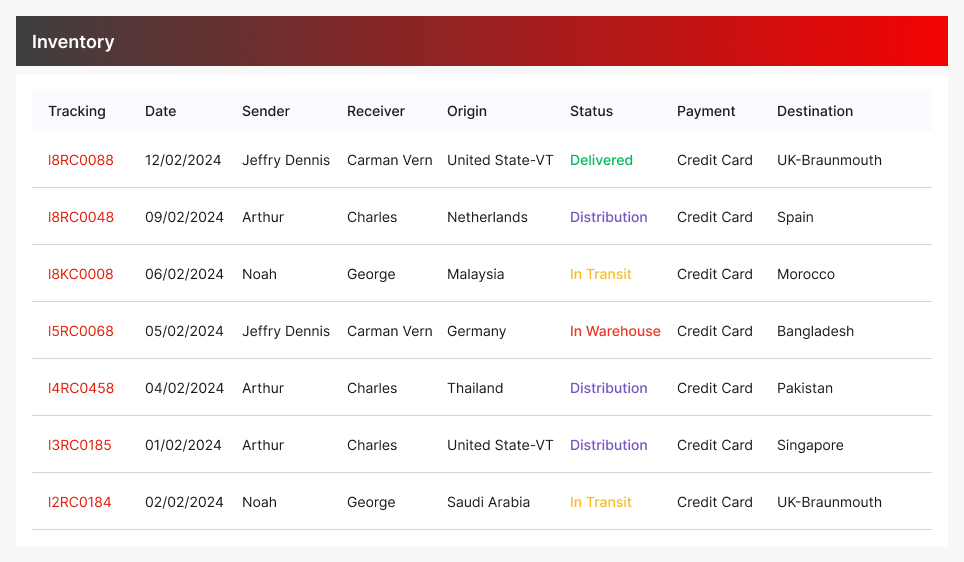View shipment I3RC0185

[80, 445]
